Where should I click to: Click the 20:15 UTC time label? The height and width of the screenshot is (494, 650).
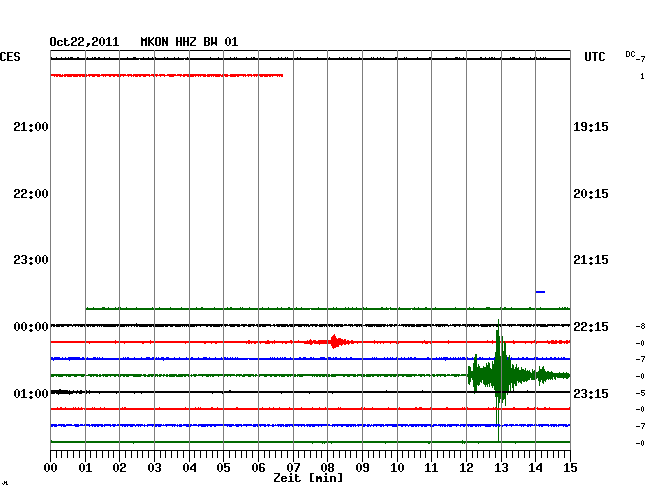[x=591, y=194]
